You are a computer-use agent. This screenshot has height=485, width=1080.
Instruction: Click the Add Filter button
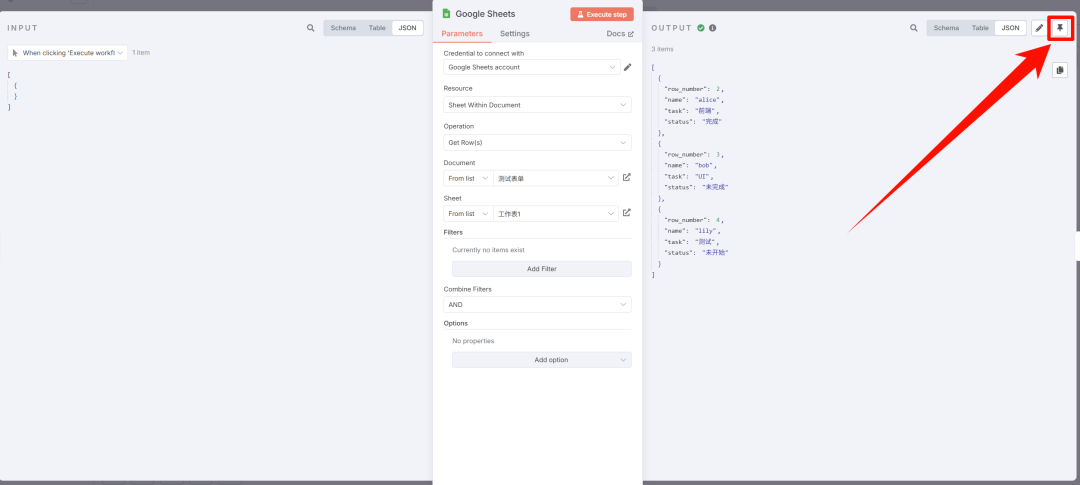click(541, 269)
